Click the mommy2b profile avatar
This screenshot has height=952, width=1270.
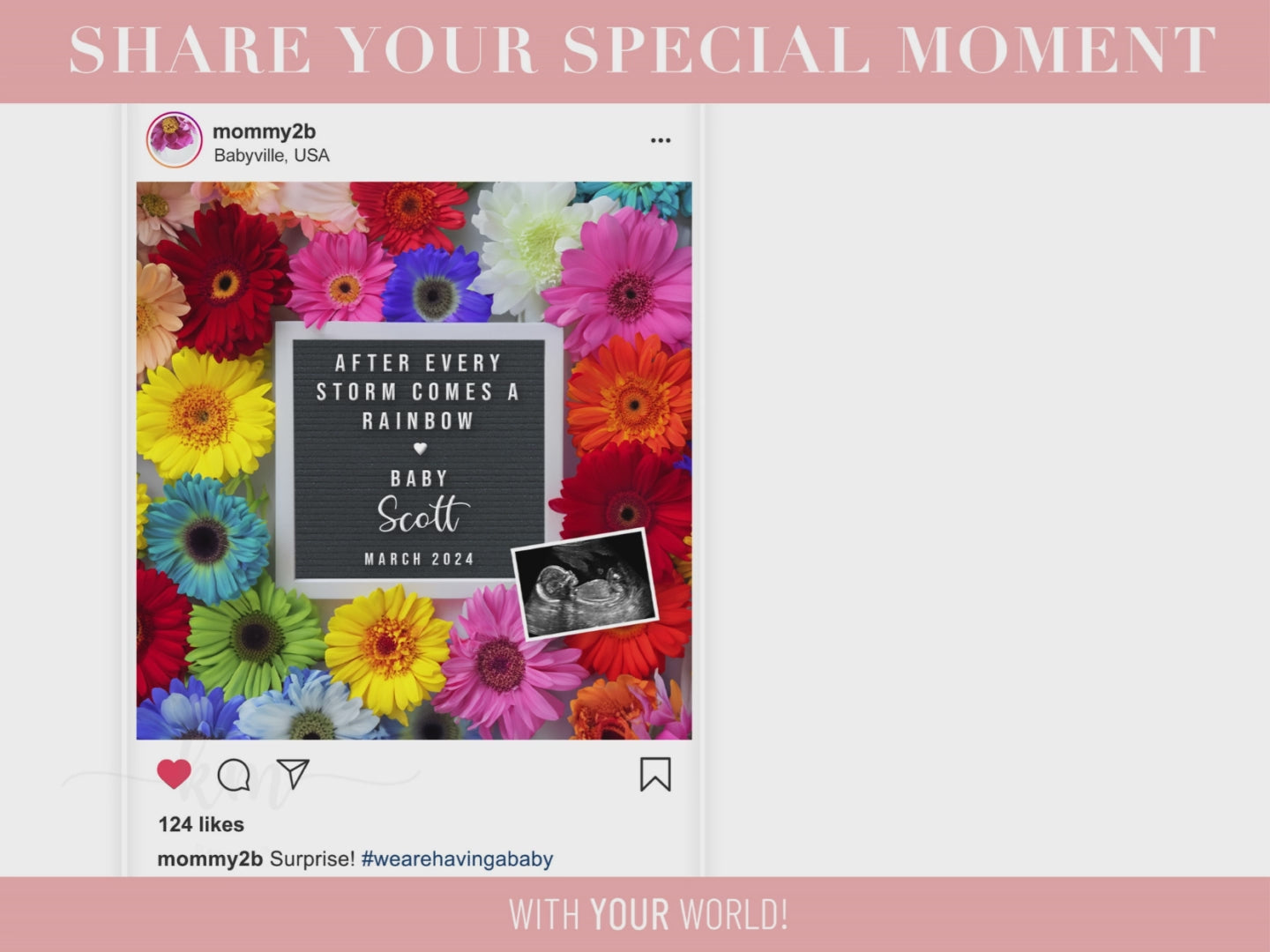point(175,139)
